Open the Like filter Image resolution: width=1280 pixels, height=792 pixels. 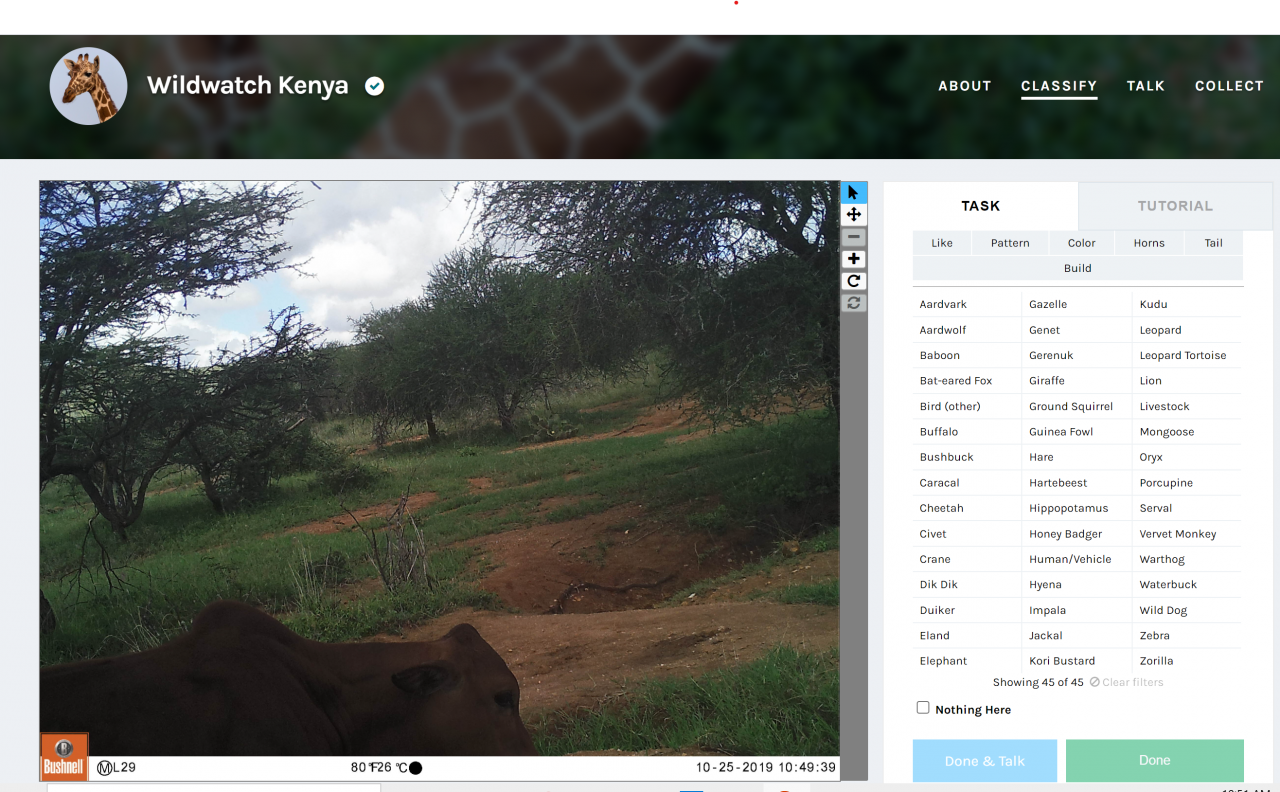[x=942, y=243]
